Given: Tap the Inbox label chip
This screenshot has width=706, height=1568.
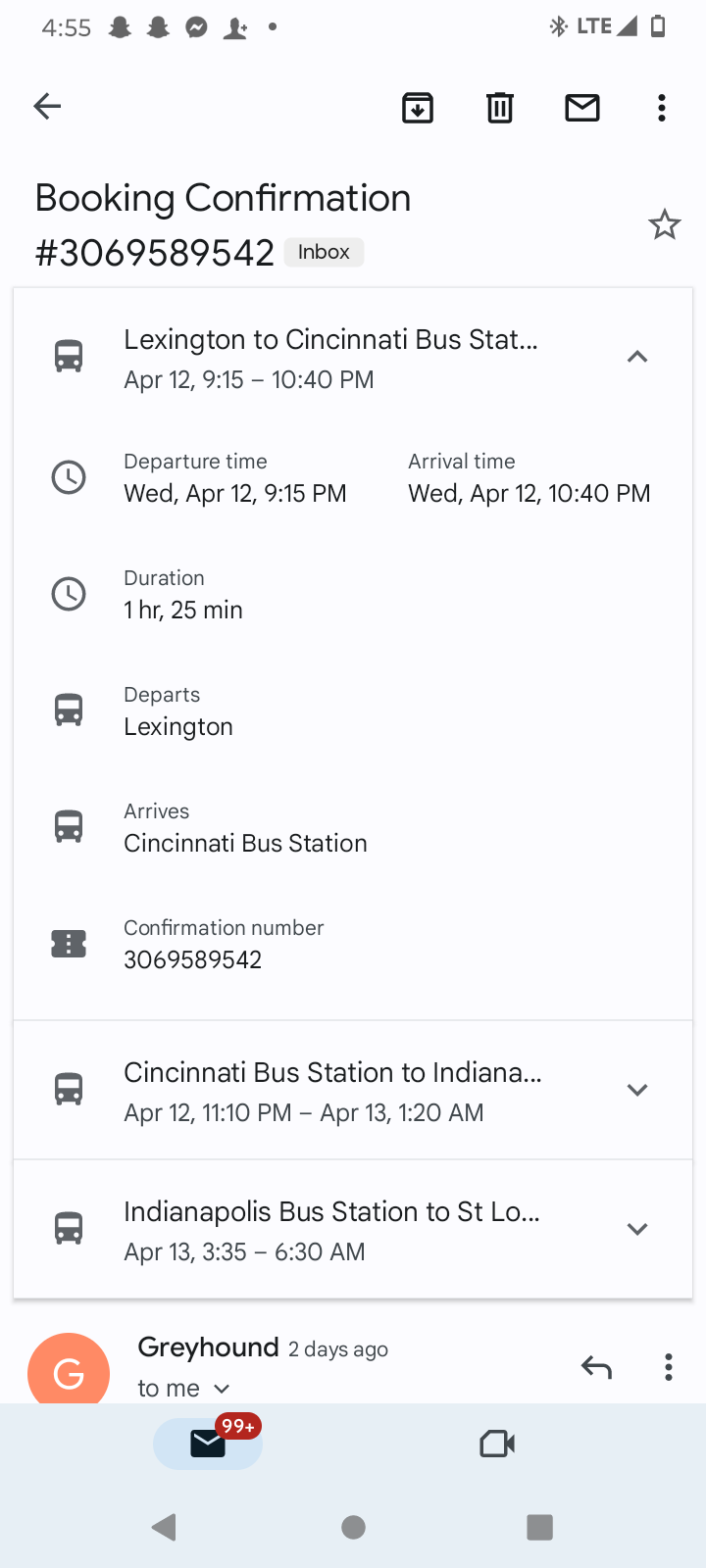Looking at the screenshot, I should 324,252.
